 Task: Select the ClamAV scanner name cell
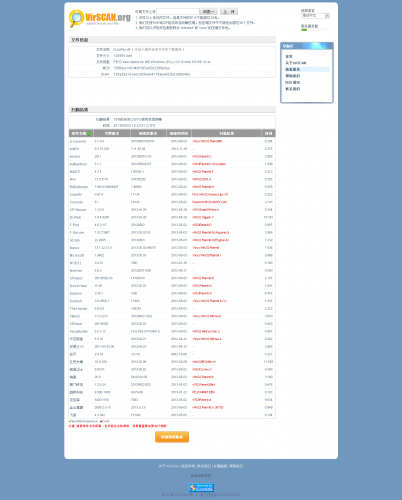tap(76, 194)
